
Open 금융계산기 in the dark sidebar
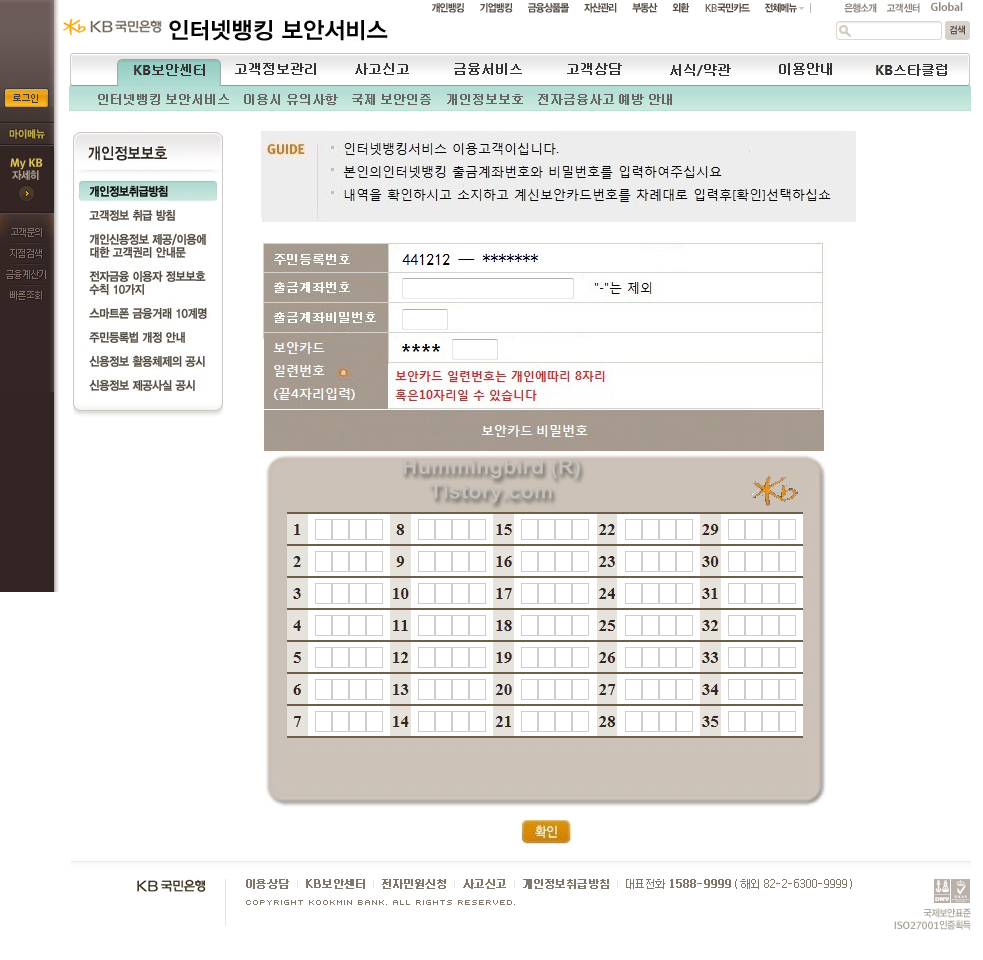(x=26, y=275)
